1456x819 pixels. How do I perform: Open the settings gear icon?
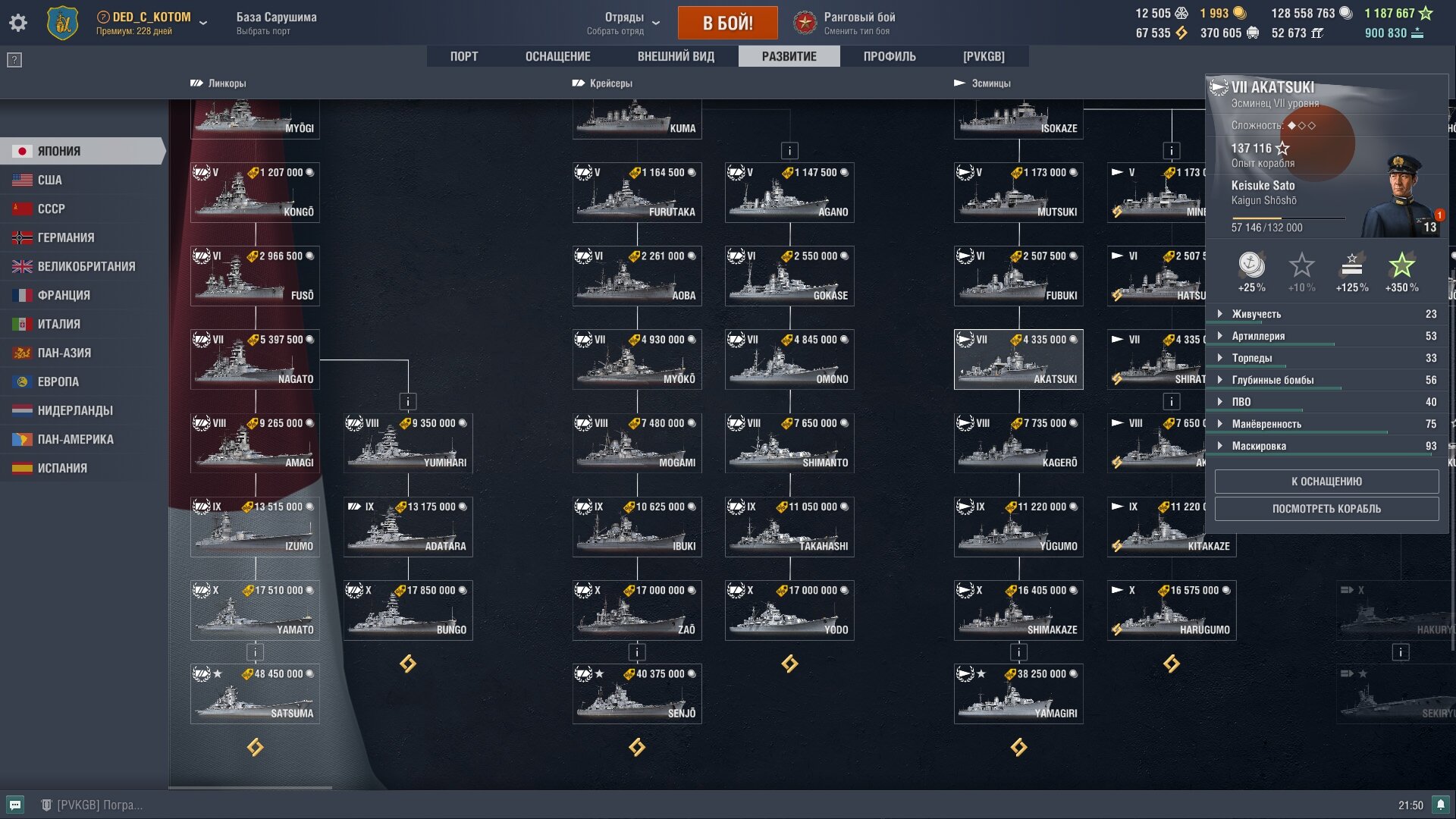tap(18, 23)
